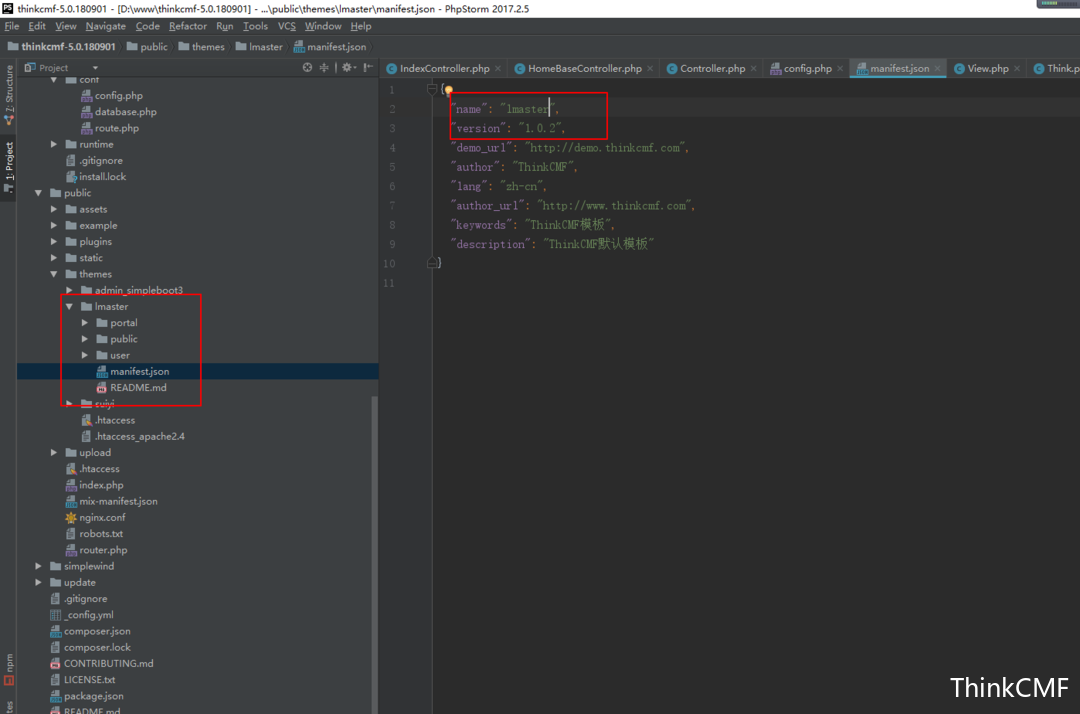Click the public breadcrumb
Image resolution: width=1080 pixels, height=714 pixels.
coord(147,47)
